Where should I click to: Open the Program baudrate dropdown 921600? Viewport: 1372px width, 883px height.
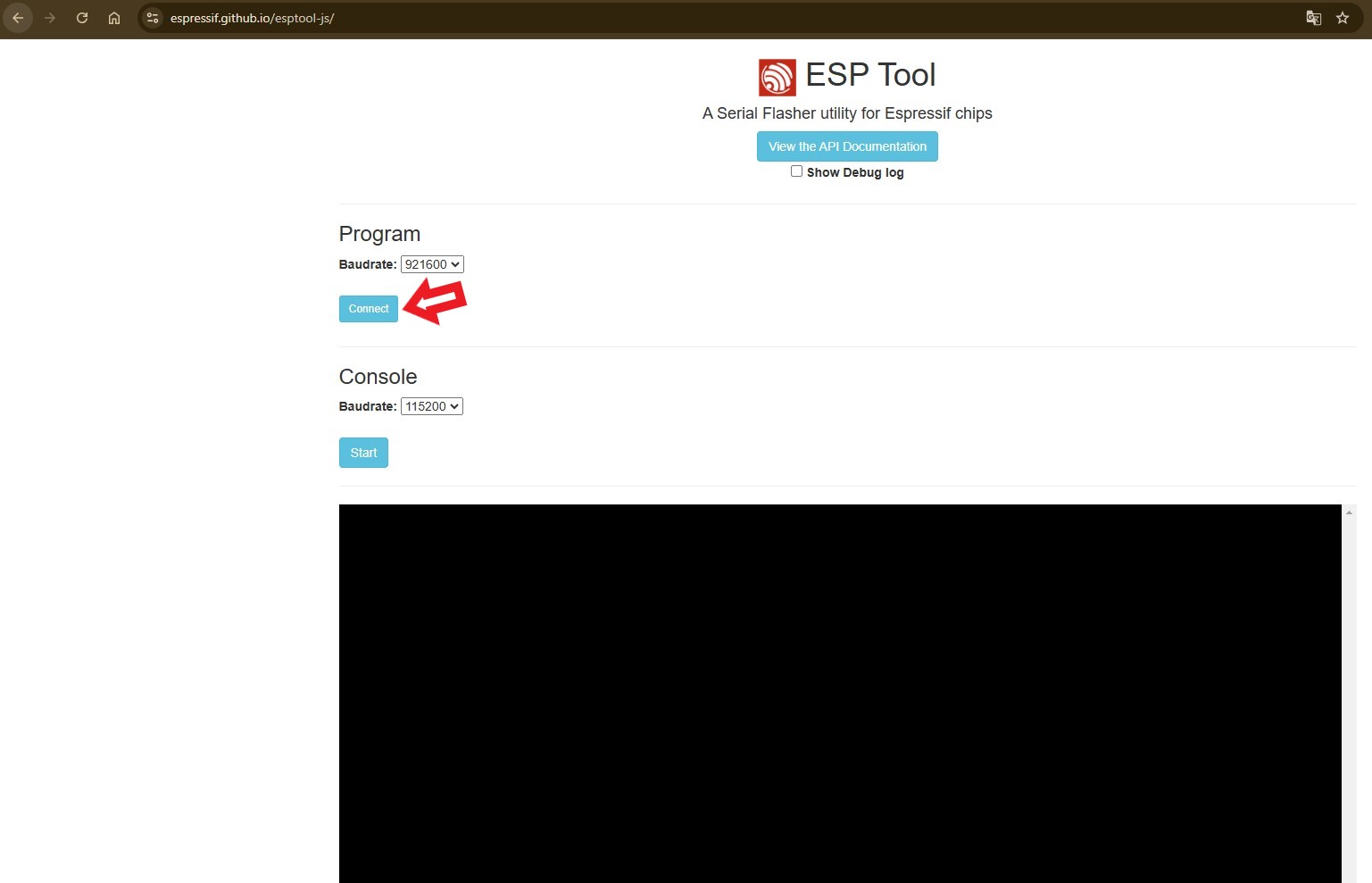(x=432, y=264)
